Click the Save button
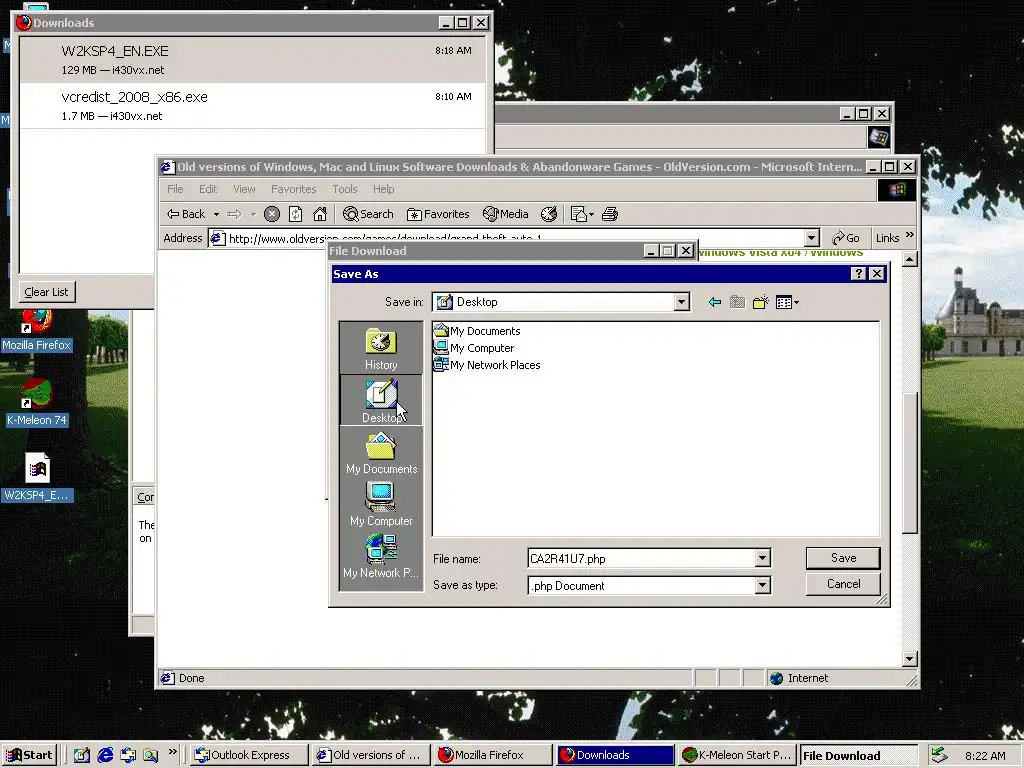Image resolution: width=1024 pixels, height=768 pixels. 843,558
